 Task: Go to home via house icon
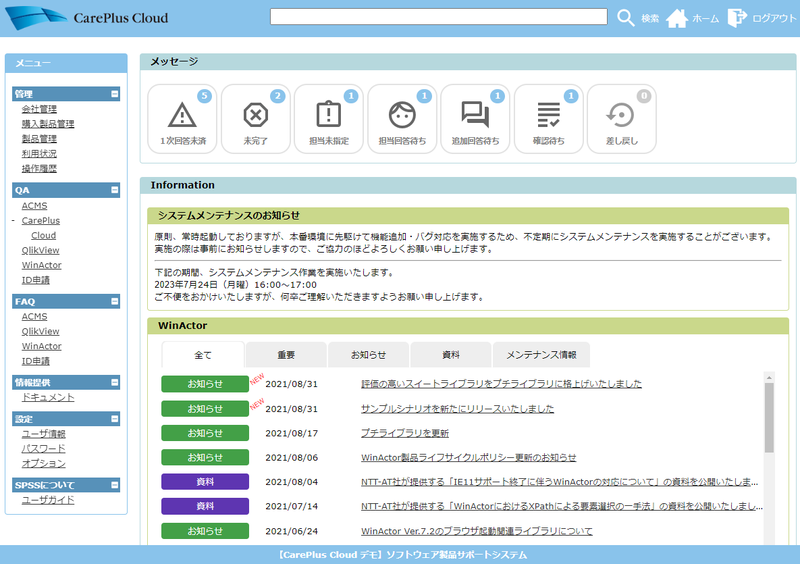(x=677, y=18)
